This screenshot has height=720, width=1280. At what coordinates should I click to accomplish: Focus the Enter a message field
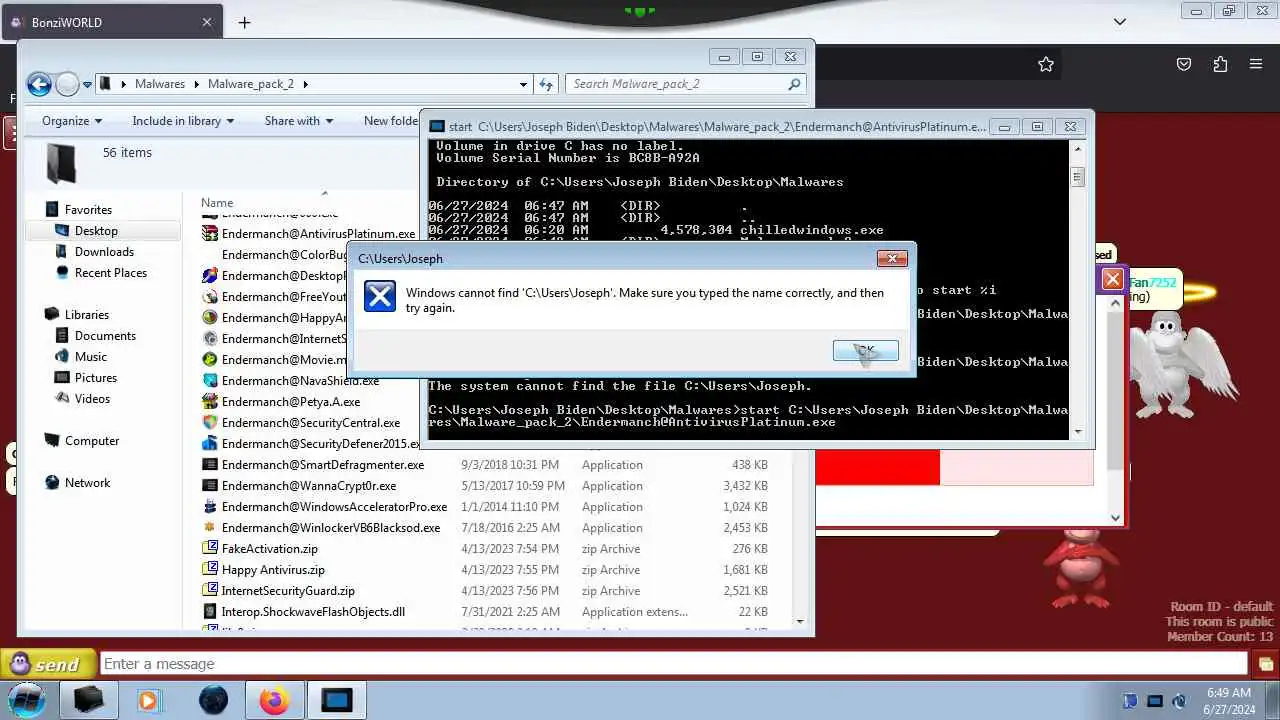click(673, 664)
